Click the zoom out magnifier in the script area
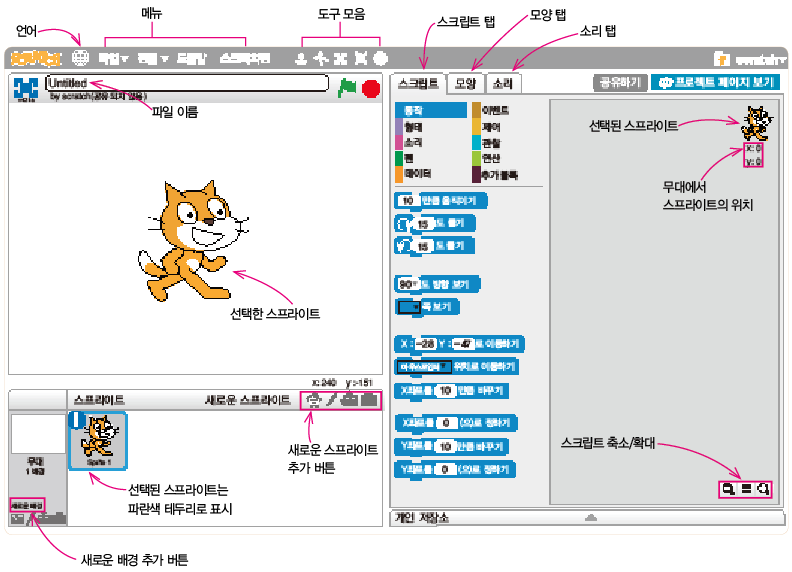This screenshot has width=792, height=572. click(728, 489)
